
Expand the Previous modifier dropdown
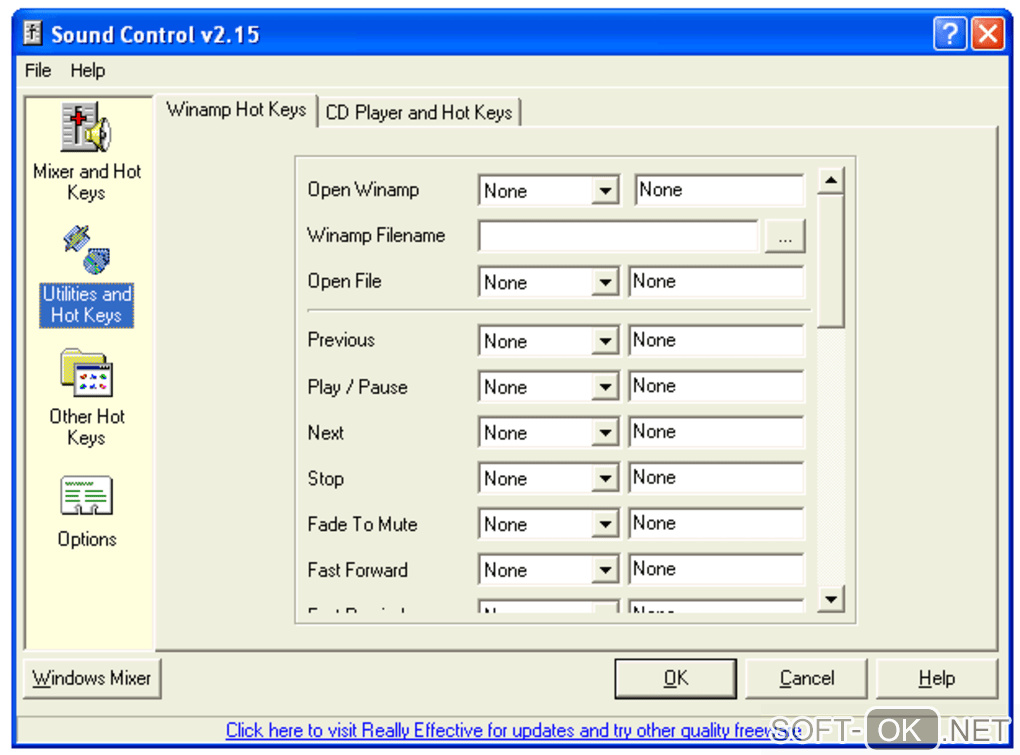click(605, 341)
